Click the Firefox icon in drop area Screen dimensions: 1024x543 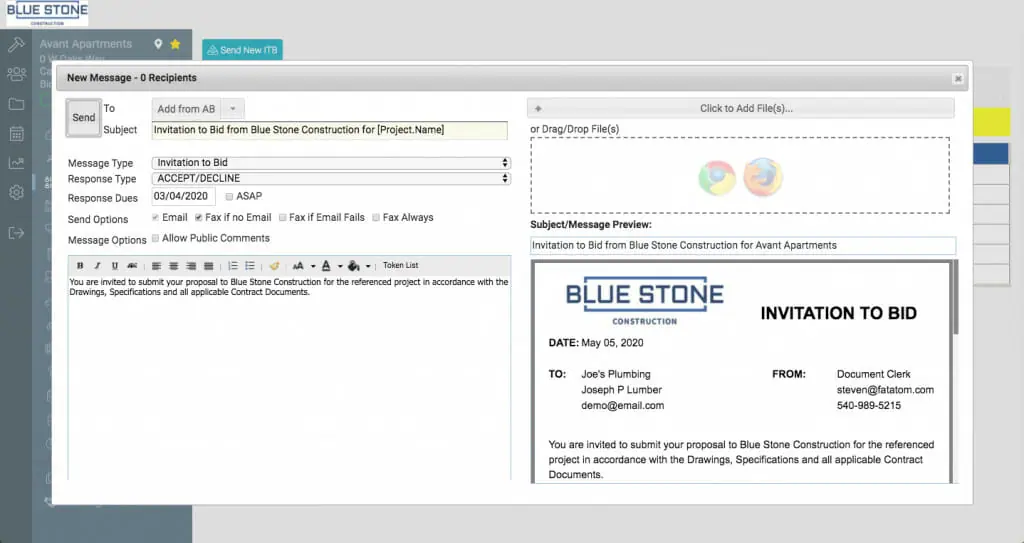pyautogui.click(x=763, y=177)
